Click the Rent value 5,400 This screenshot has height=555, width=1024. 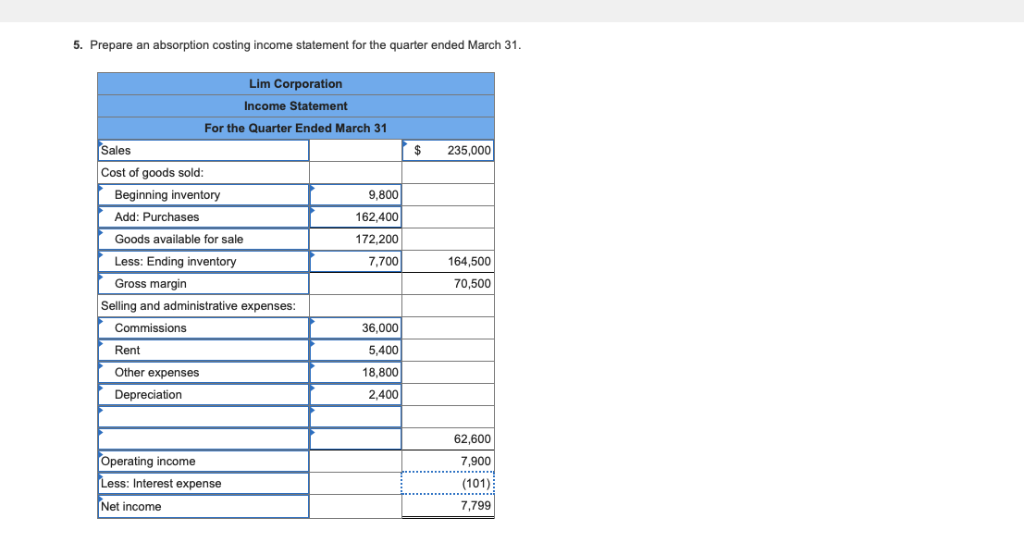355,350
